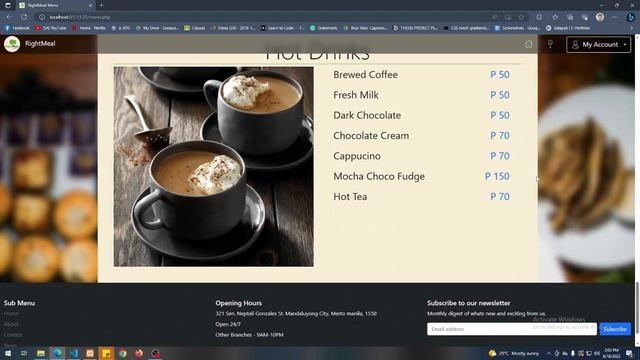Open Visual Studio Code from taskbar
The width and height of the screenshot is (640, 360).
[x=73, y=353]
